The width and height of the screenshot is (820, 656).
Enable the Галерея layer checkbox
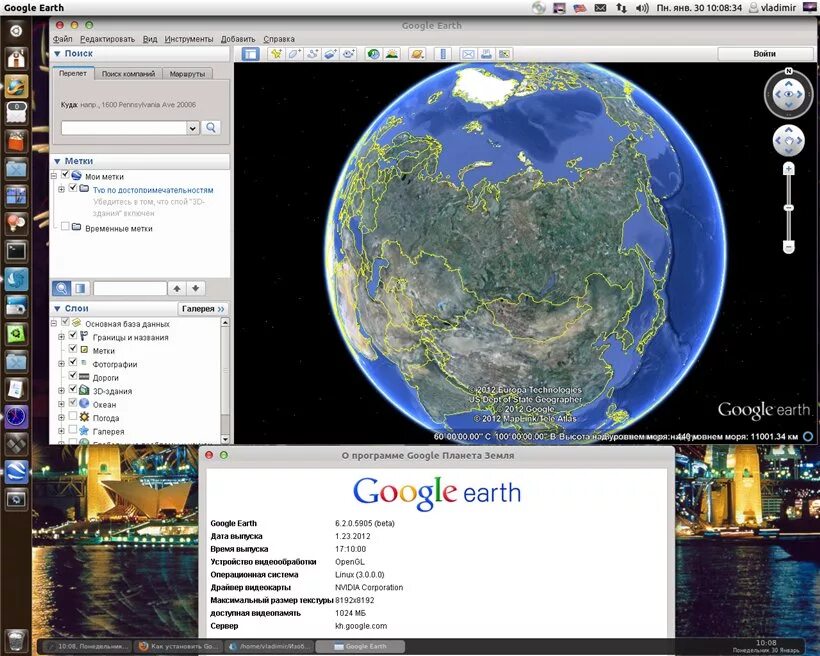point(73,429)
